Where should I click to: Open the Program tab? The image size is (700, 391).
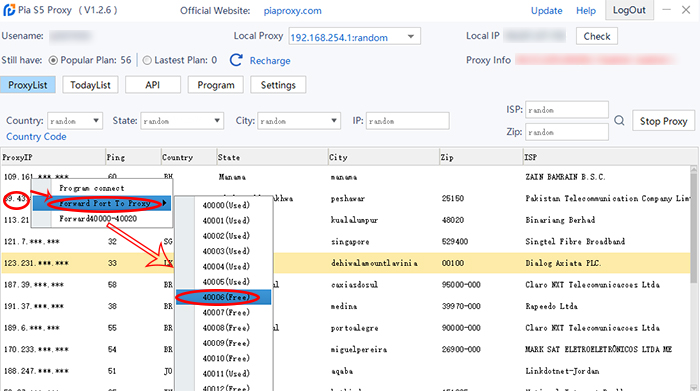click(x=216, y=85)
